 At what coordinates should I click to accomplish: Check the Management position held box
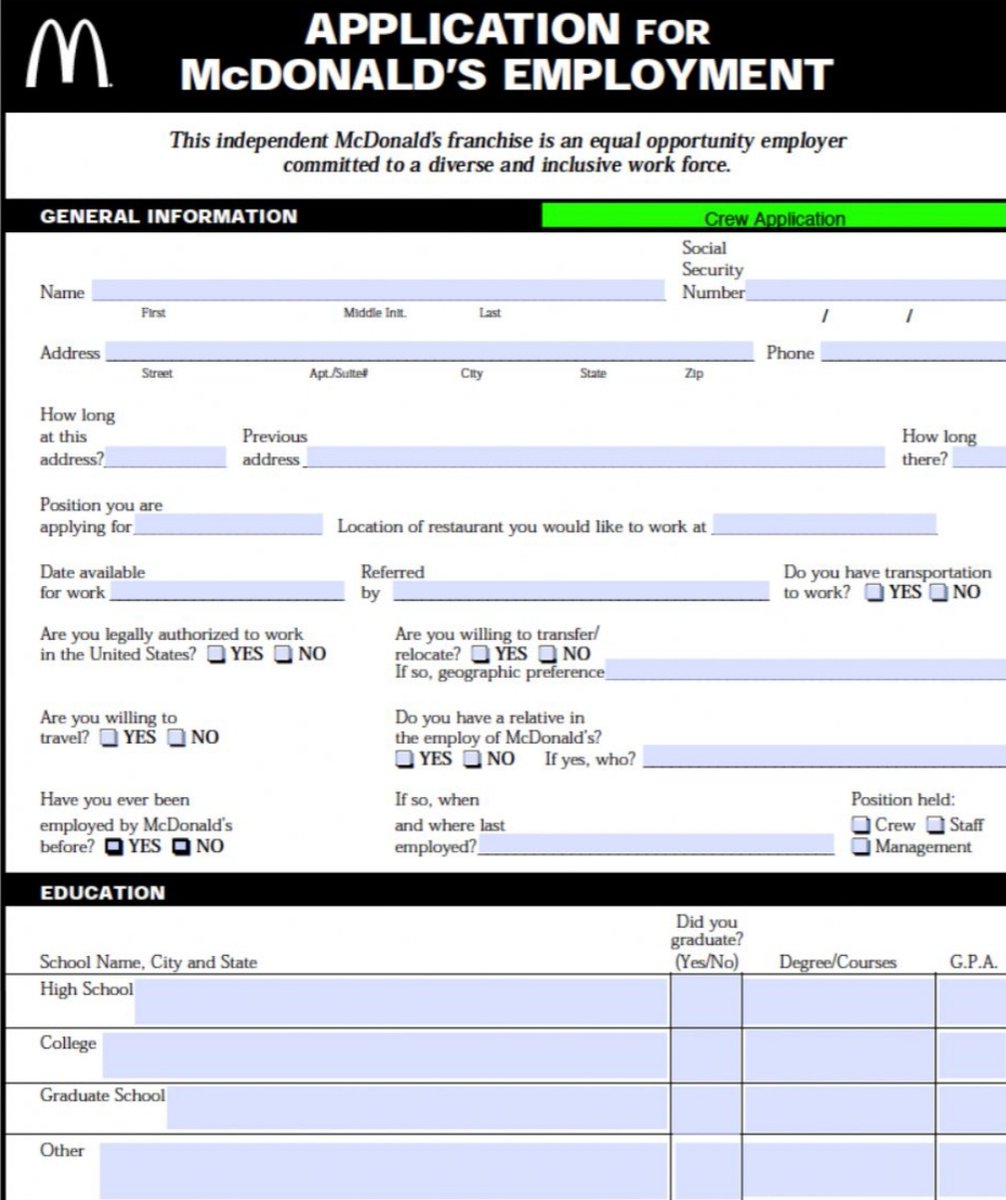(860, 847)
